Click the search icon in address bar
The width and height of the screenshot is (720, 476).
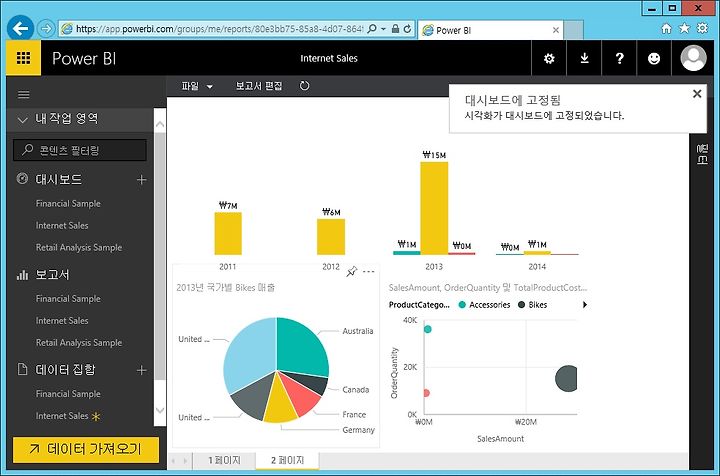click(x=372, y=28)
